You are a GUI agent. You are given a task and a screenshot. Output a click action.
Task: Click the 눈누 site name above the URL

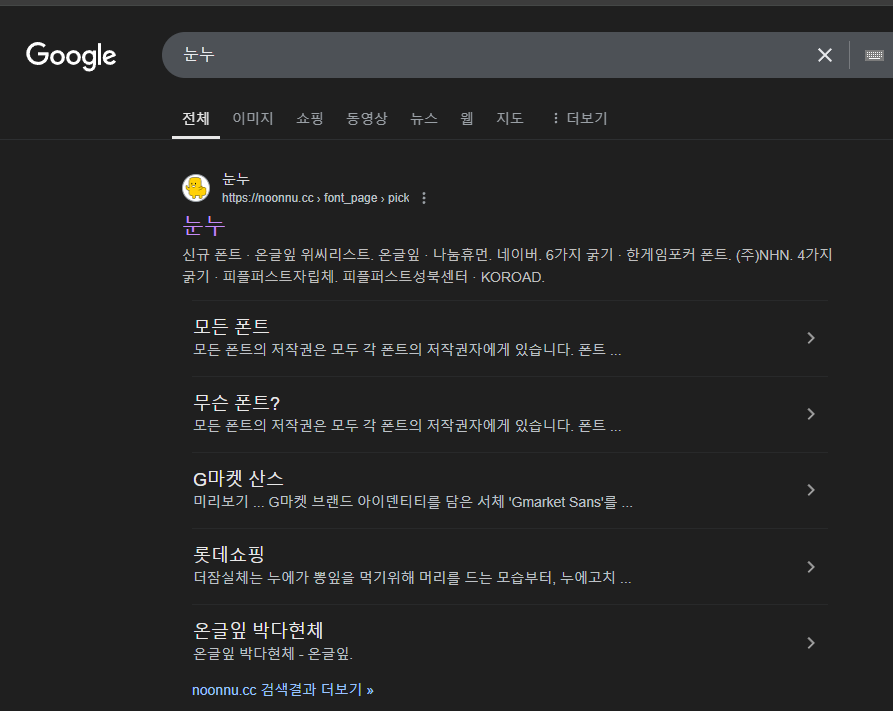point(236,179)
